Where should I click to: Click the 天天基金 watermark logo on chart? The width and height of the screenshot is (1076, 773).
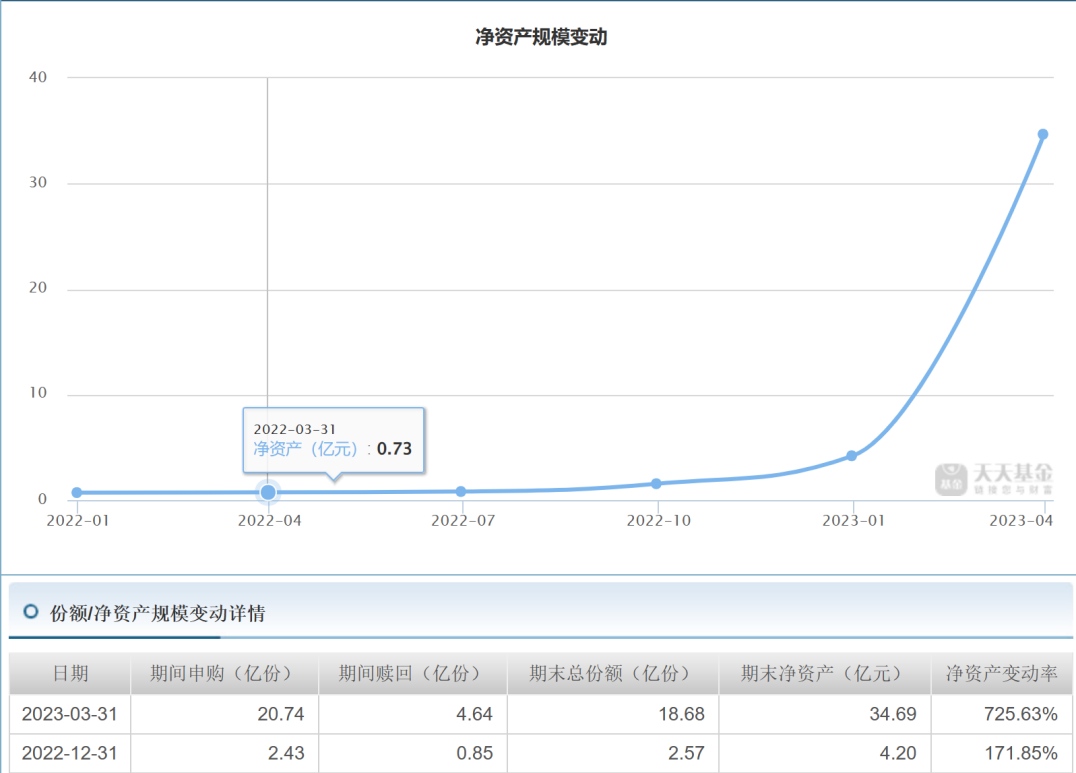(994, 479)
